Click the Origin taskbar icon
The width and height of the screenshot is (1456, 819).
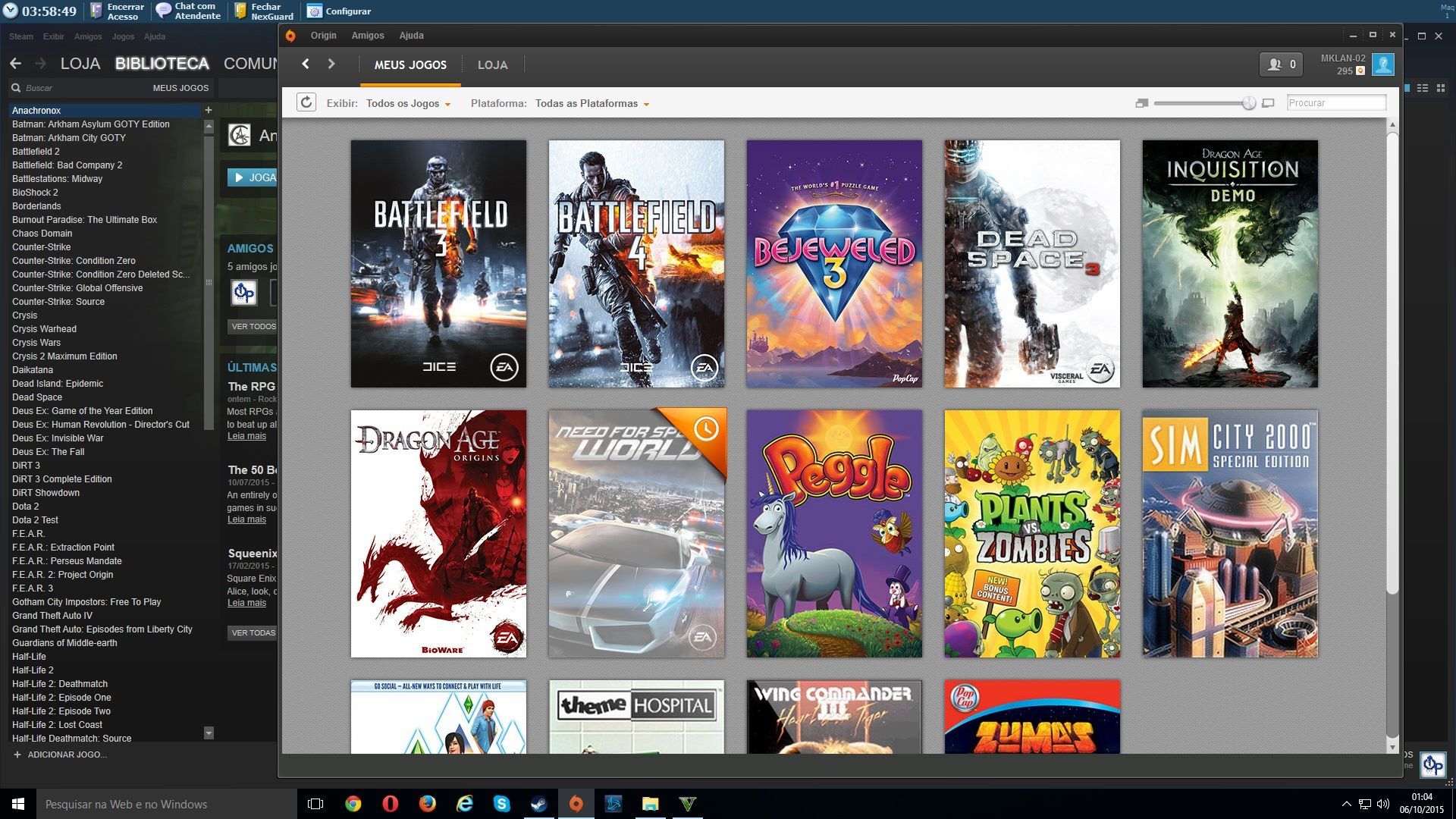tap(576, 804)
